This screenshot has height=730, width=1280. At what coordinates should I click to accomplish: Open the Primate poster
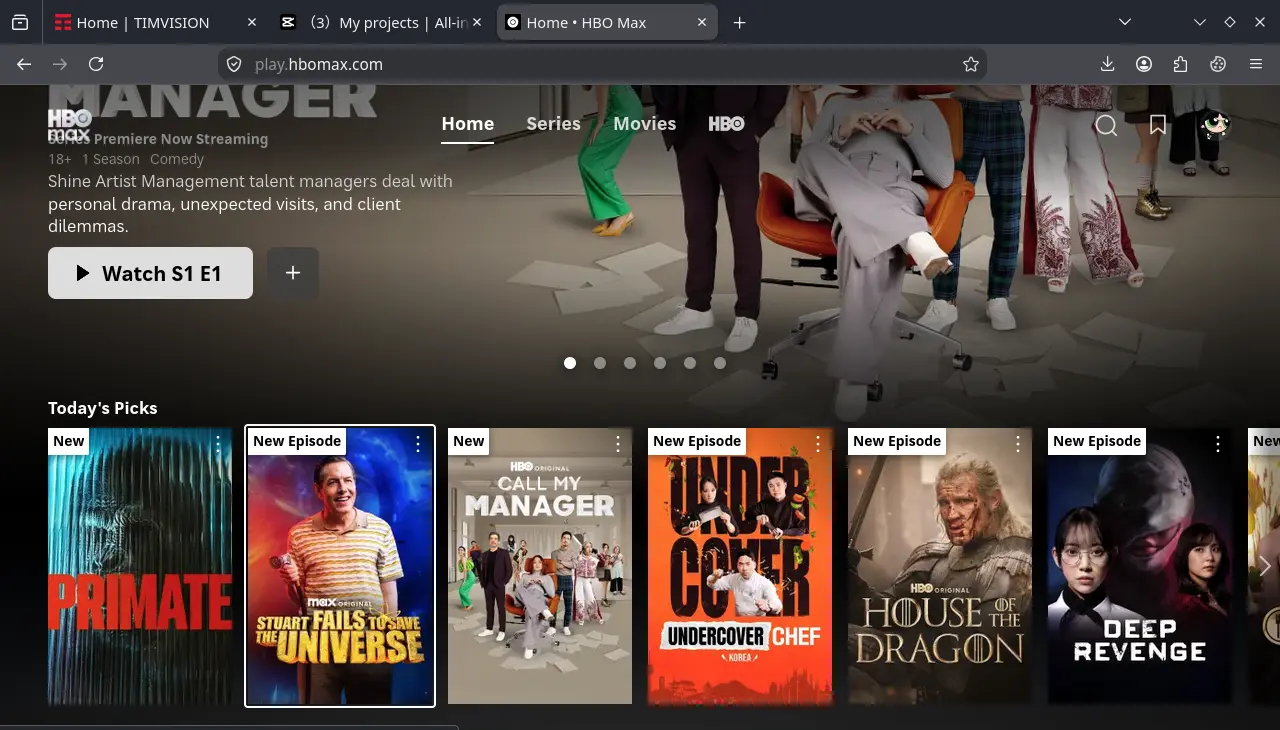tap(140, 566)
